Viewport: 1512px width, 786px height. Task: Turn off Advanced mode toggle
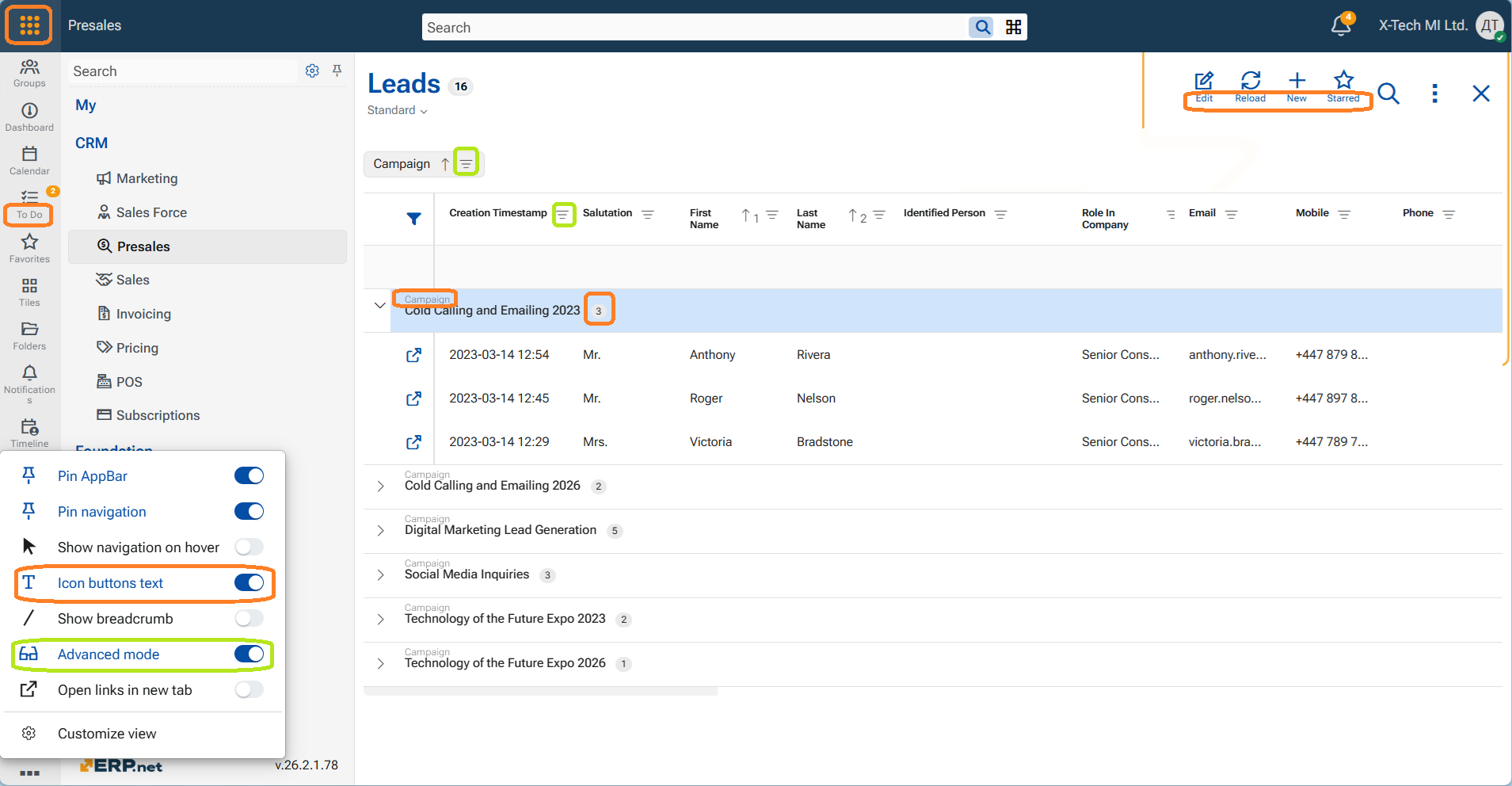click(x=249, y=654)
